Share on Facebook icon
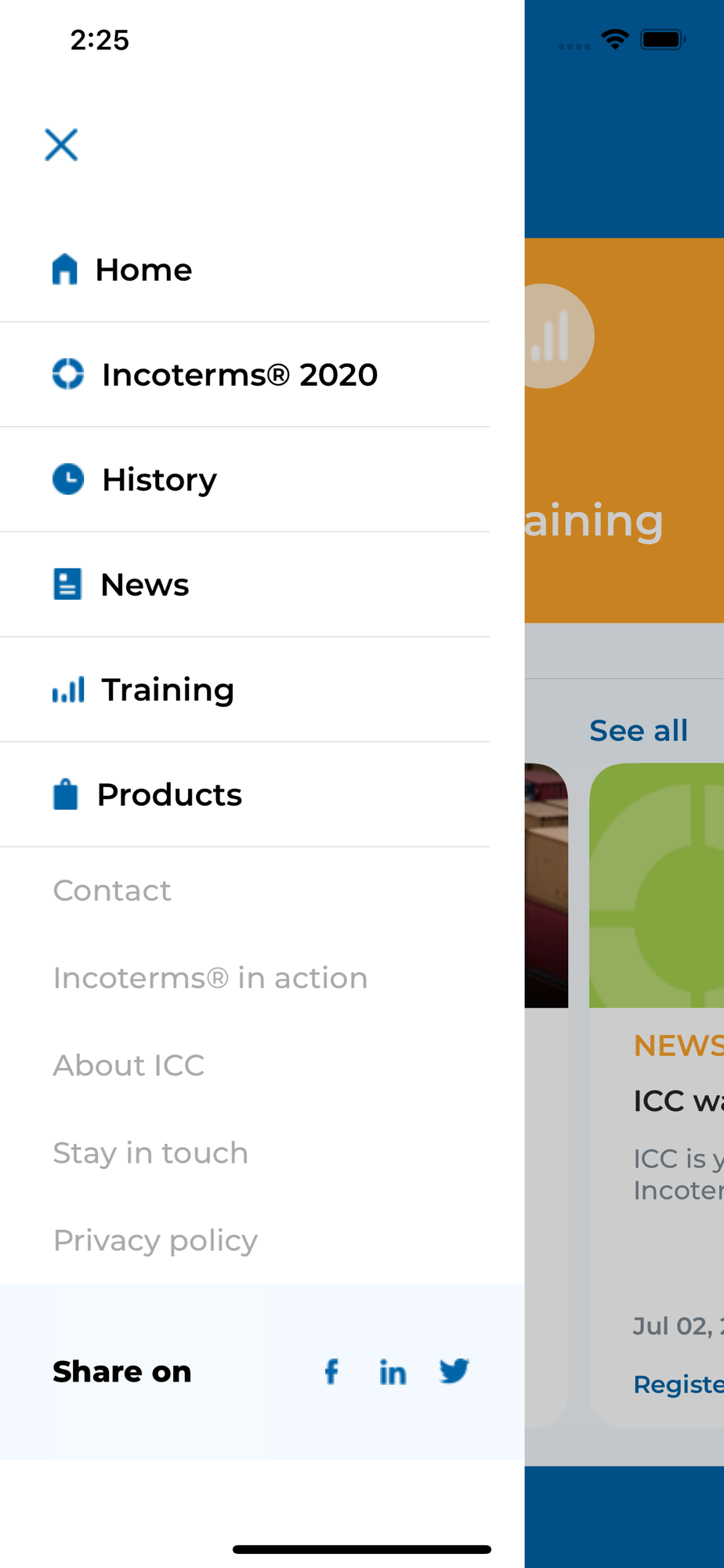The image size is (724, 1568). pyautogui.click(x=331, y=1371)
